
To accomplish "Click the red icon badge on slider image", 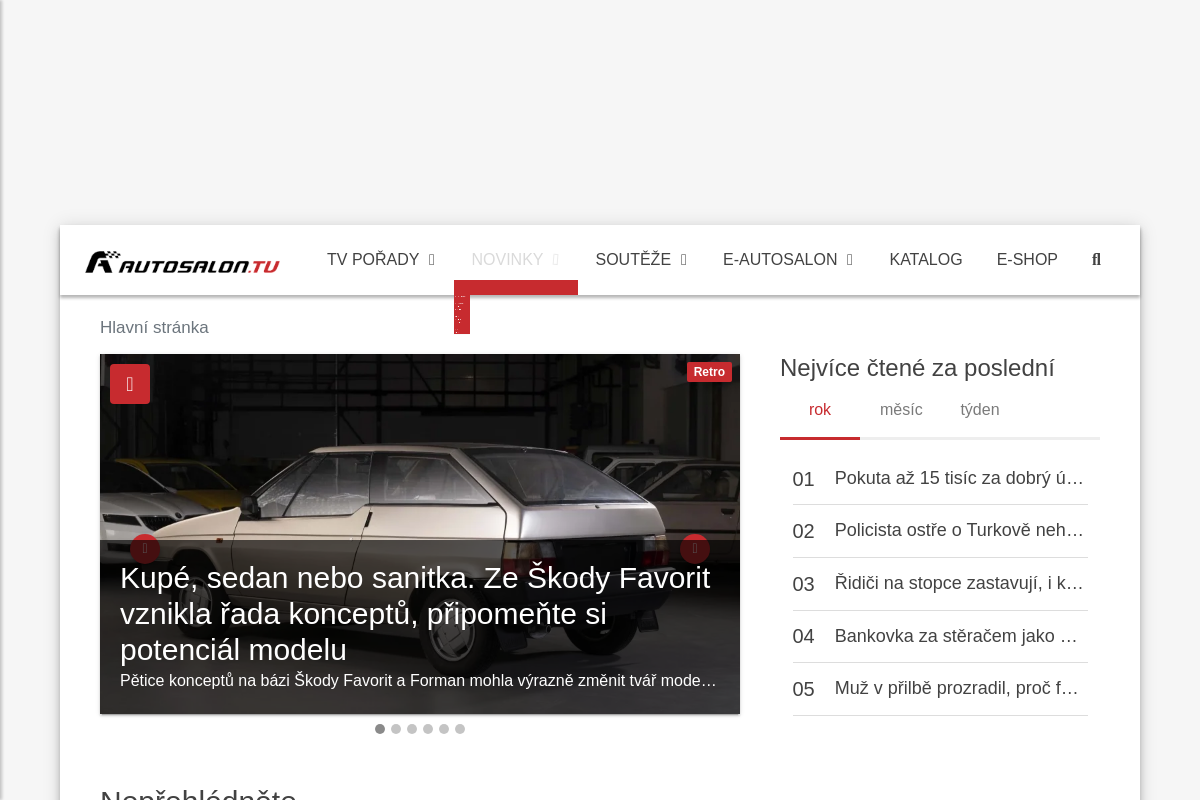I will [x=130, y=384].
